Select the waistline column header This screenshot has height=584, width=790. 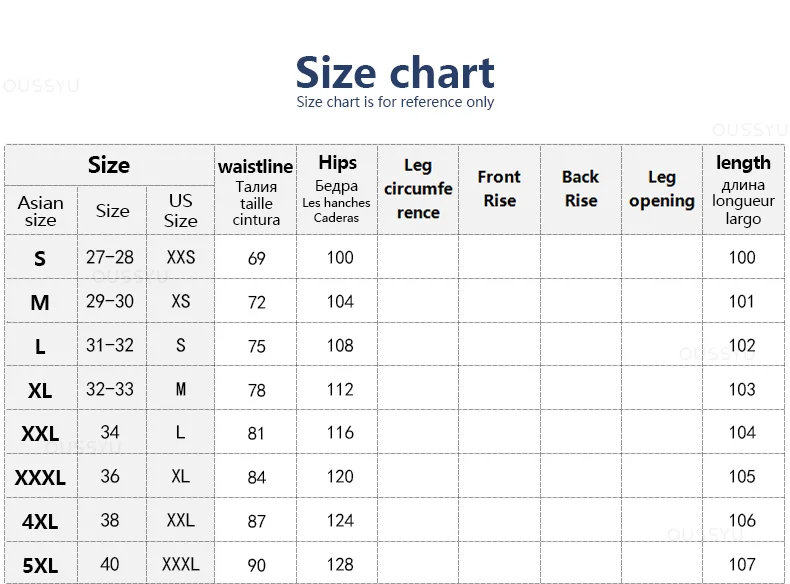coord(255,190)
